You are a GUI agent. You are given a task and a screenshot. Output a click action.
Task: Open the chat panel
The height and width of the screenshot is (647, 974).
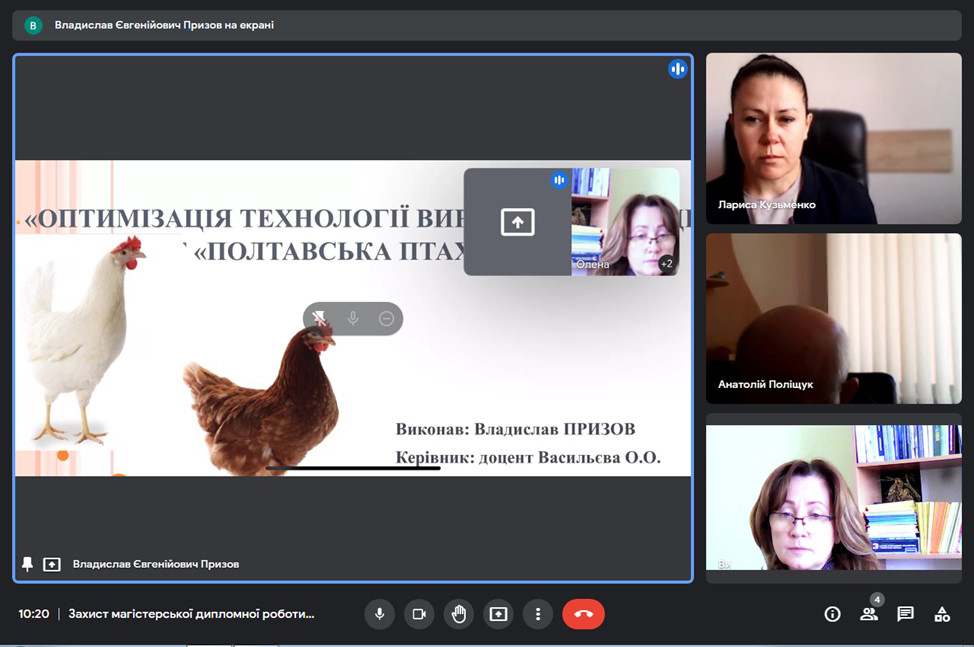[905, 614]
